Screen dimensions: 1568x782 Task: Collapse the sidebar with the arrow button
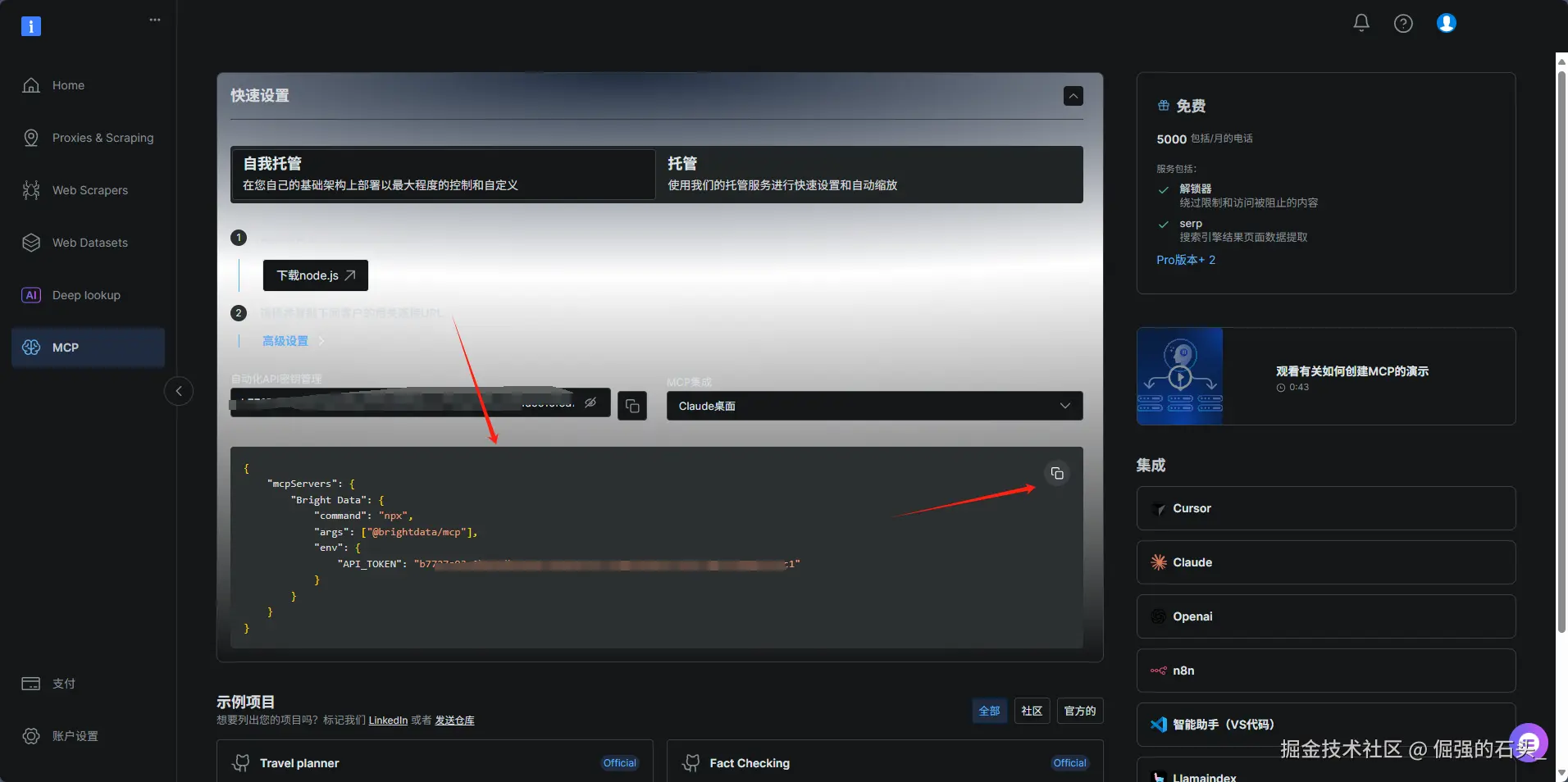(x=179, y=391)
